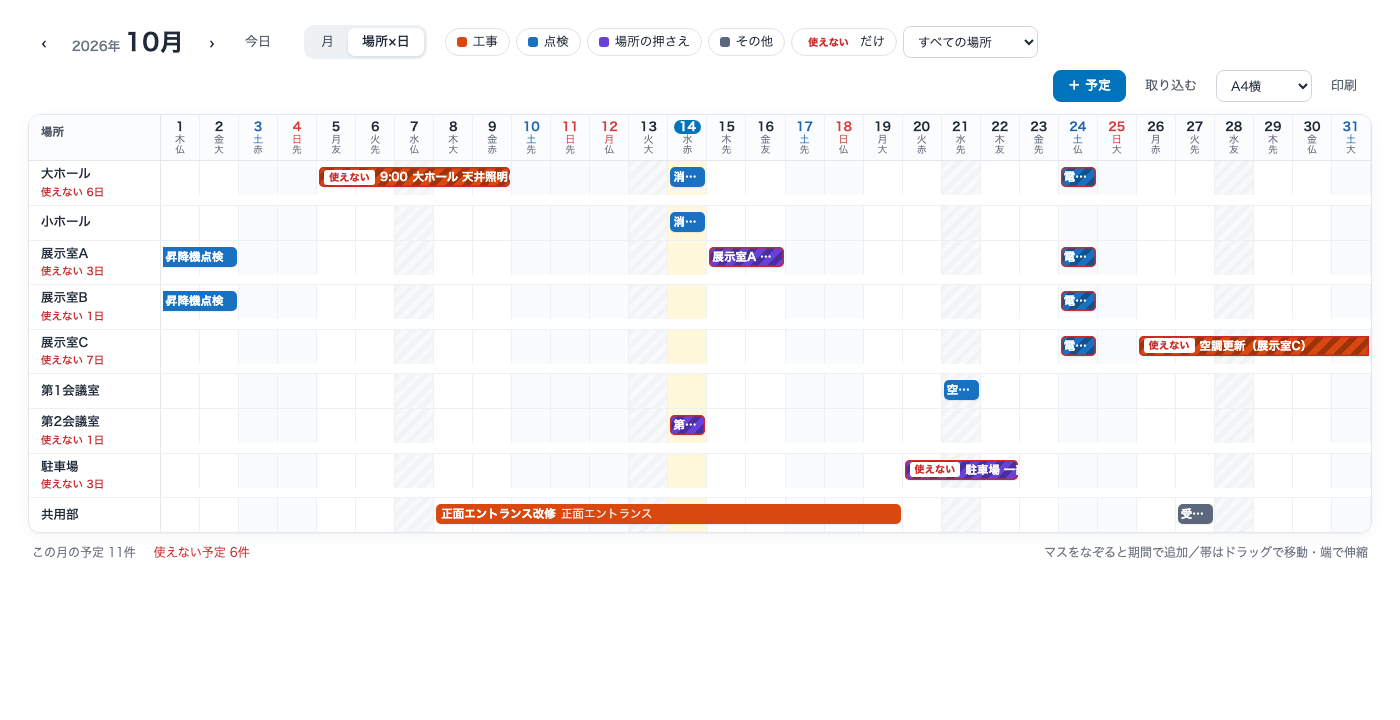Go to previous month with left chevron
This screenshot has height=720, width=1400.
(x=44, y=43)
